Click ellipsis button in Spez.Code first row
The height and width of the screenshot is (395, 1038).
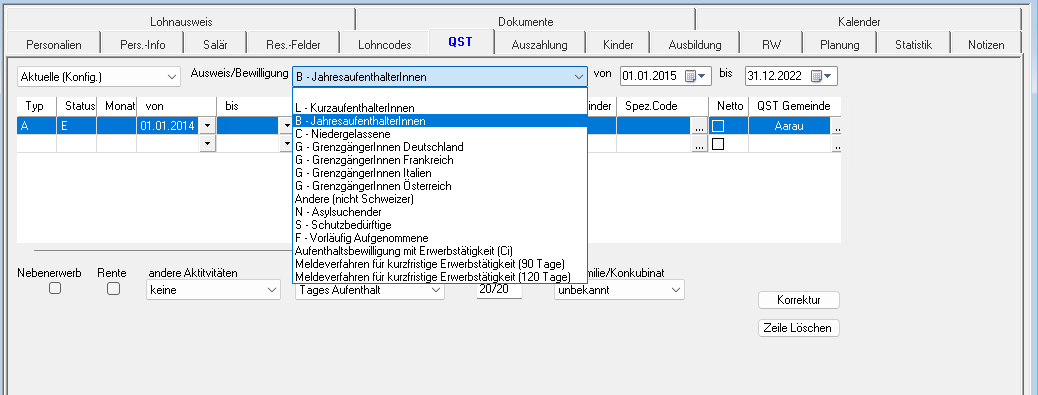pos(699,126)
